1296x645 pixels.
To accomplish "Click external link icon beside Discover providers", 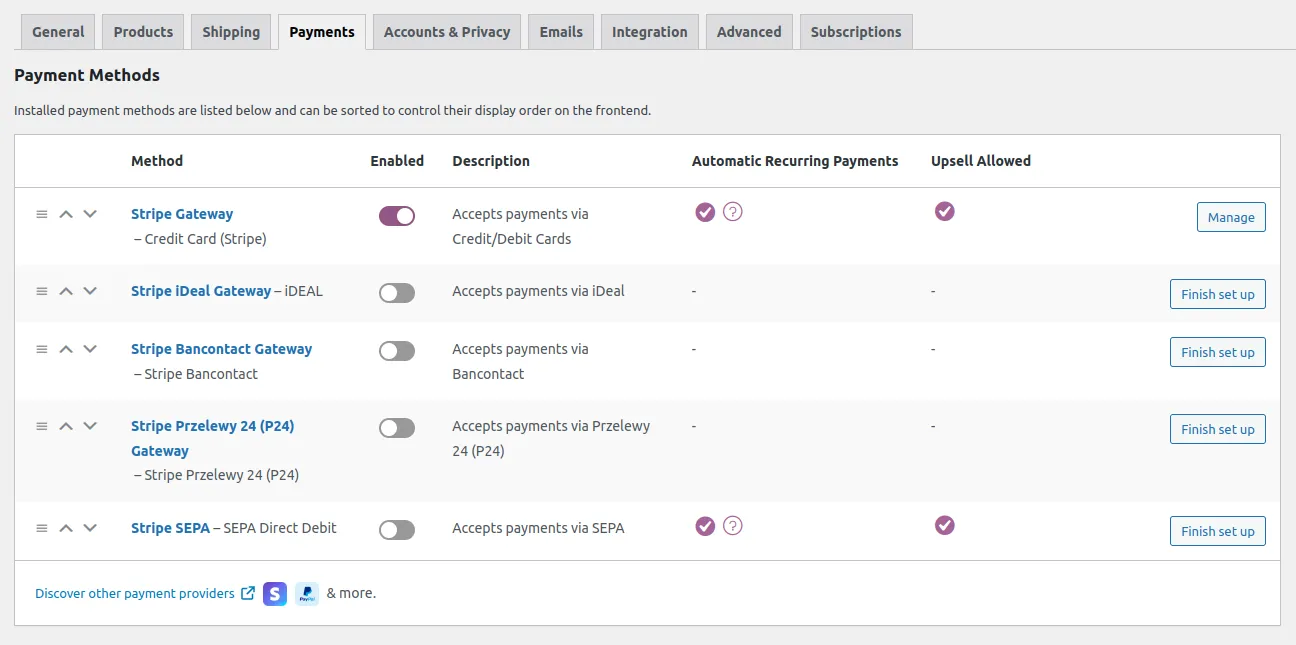I will click(248, 593).
